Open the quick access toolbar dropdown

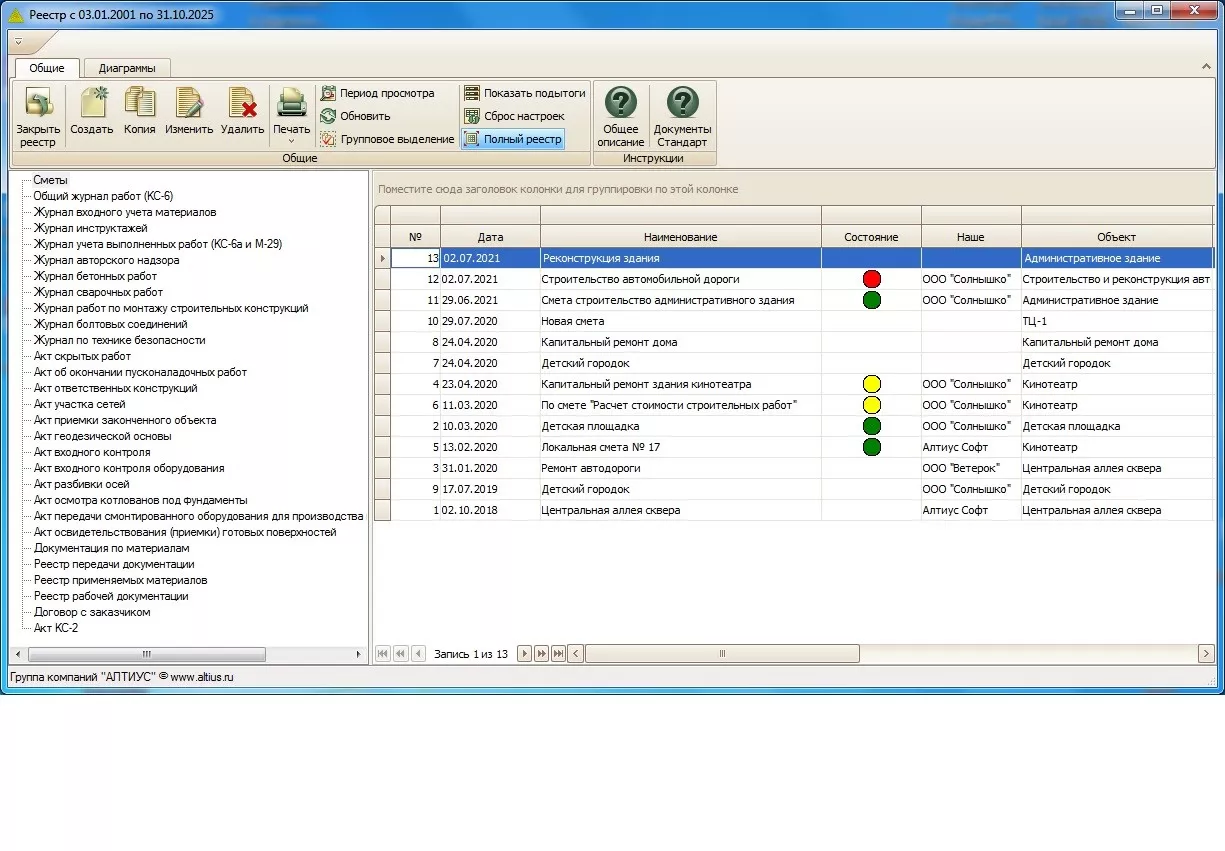[18, 42]
